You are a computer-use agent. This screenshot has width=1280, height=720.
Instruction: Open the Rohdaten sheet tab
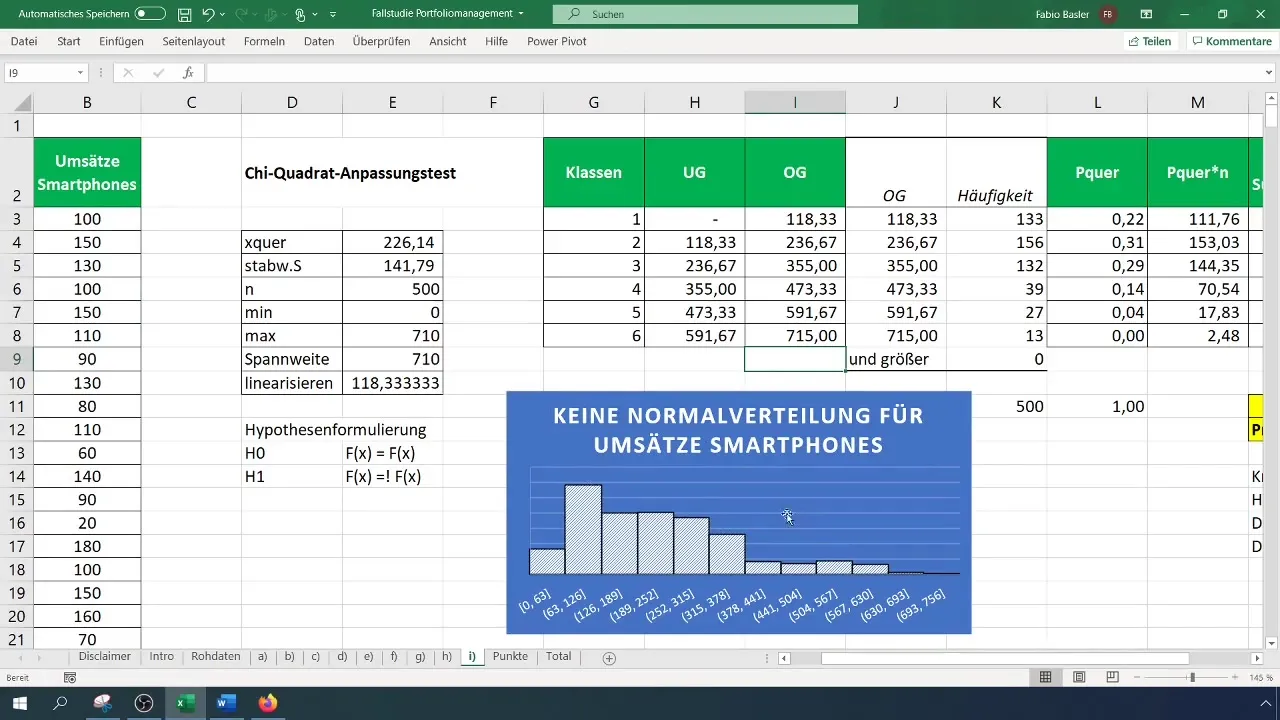pos(216,657)
